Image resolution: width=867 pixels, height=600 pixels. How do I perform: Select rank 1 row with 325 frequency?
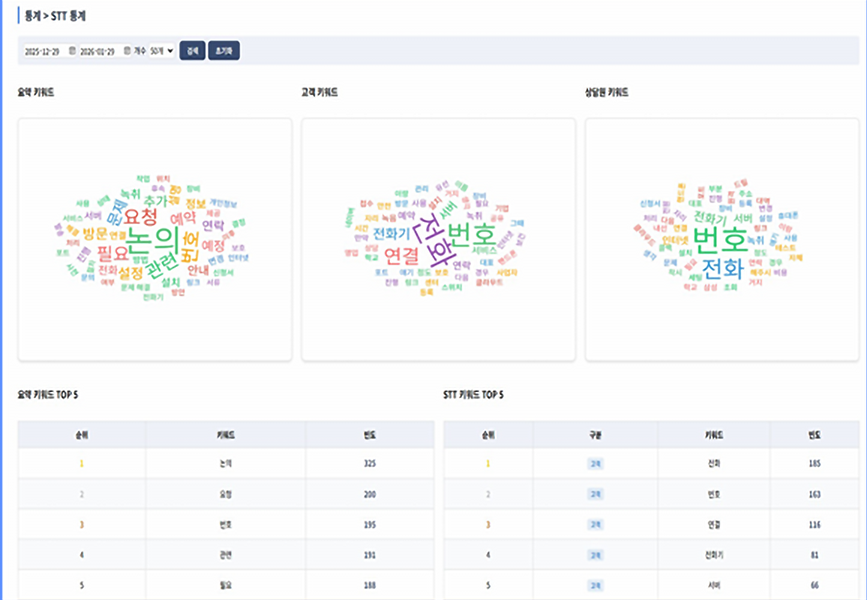click(226, 463)
